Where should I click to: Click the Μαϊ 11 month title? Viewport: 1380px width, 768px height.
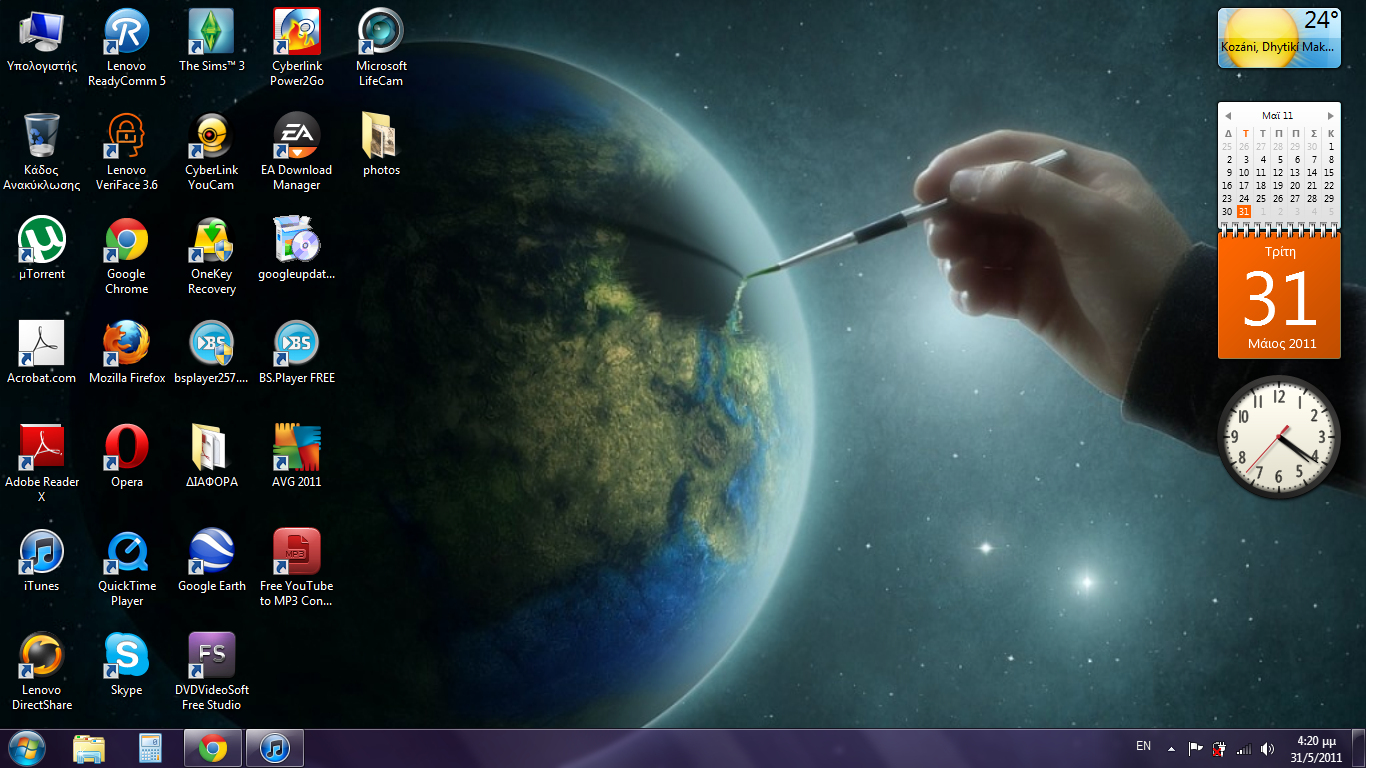1278,116
